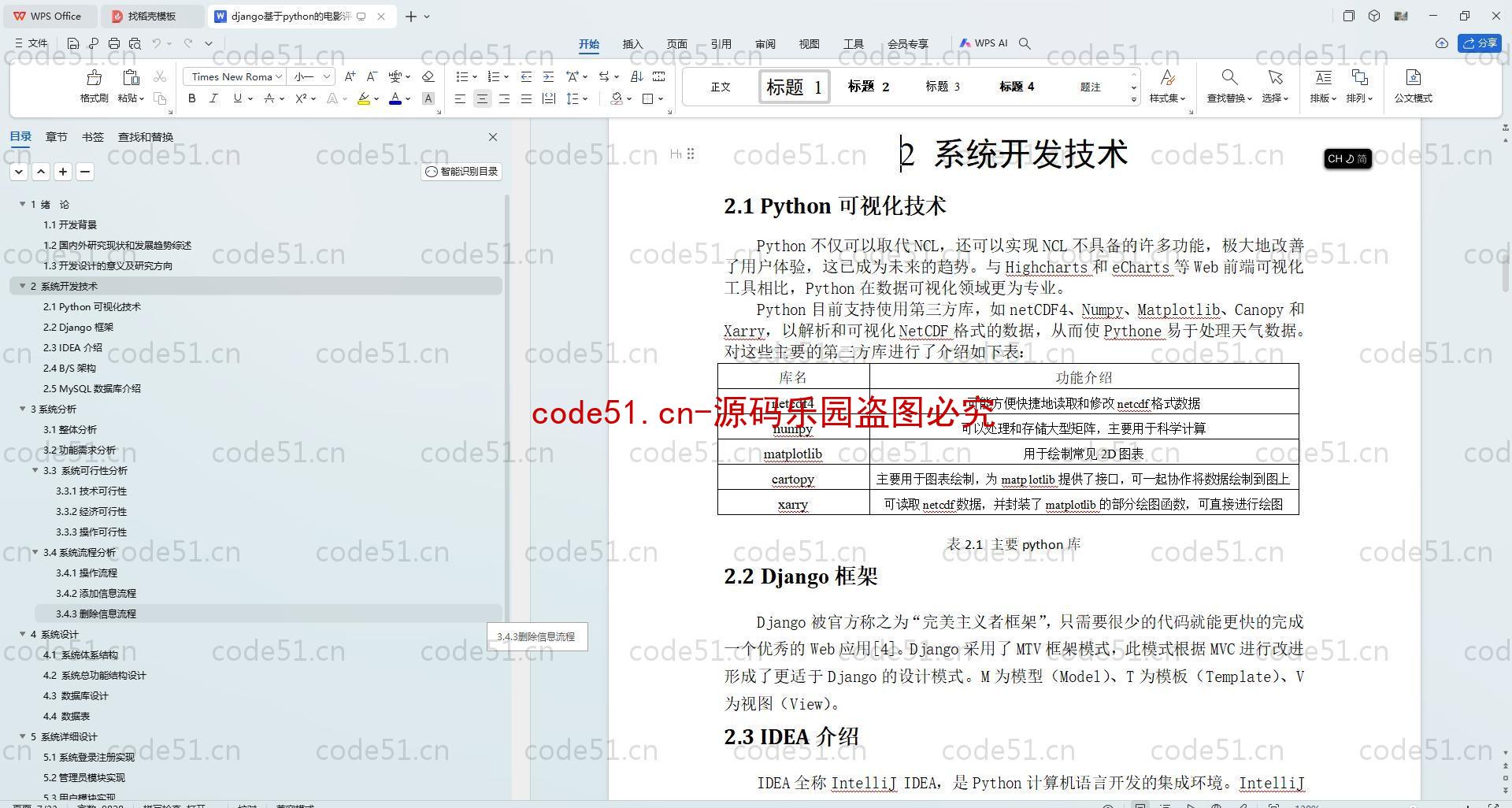
Task: Click the Print Preview icon
Action: coord(135,43)
